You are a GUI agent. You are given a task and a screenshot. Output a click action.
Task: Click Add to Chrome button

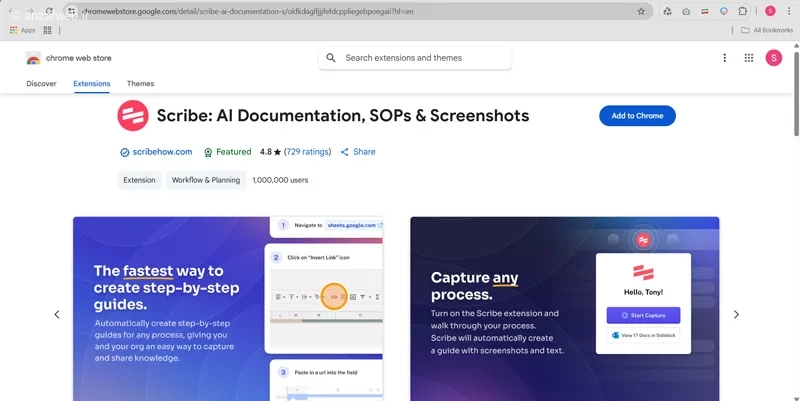(x=637, y=116)
